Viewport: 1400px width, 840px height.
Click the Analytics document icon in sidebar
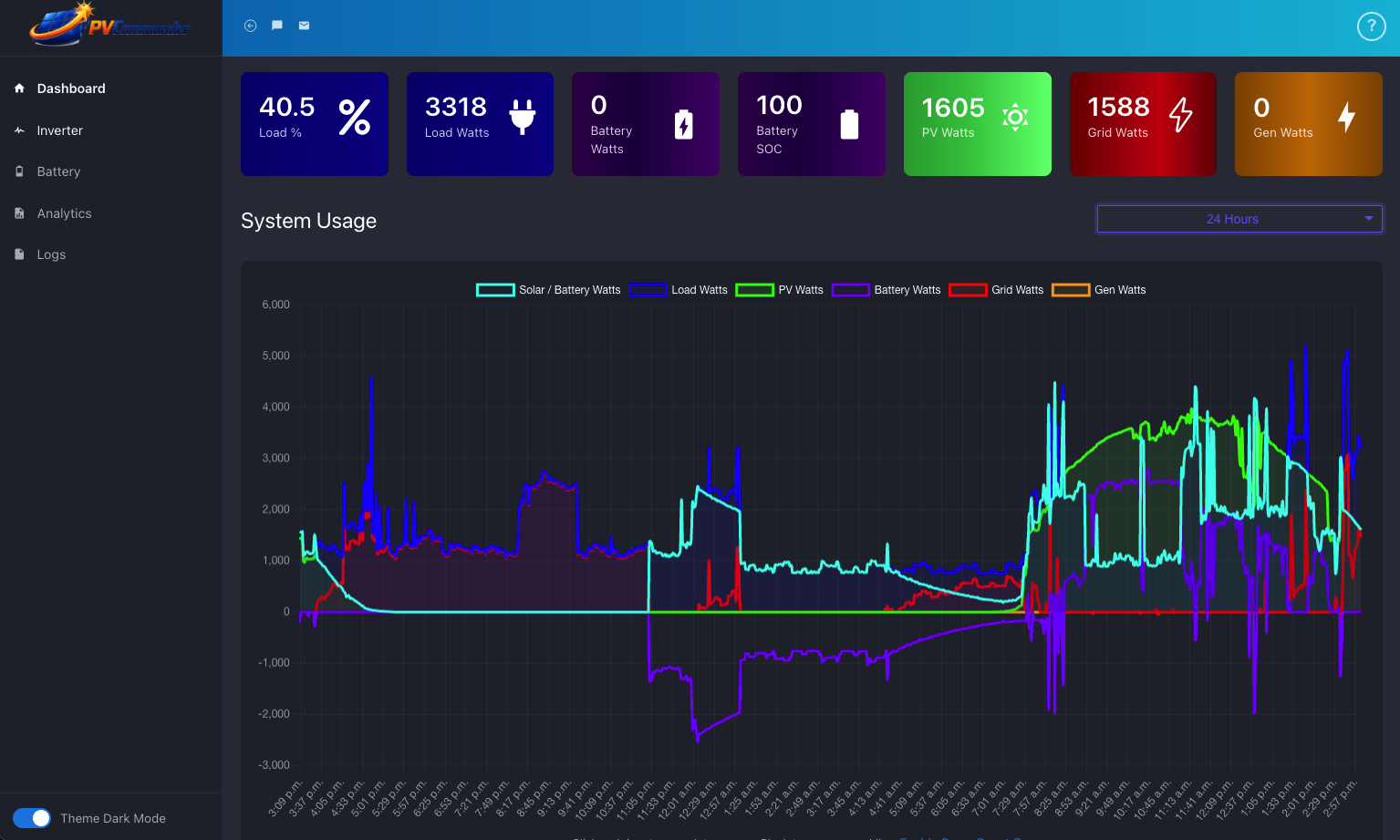pyautogui.click(x=19, y=213)
